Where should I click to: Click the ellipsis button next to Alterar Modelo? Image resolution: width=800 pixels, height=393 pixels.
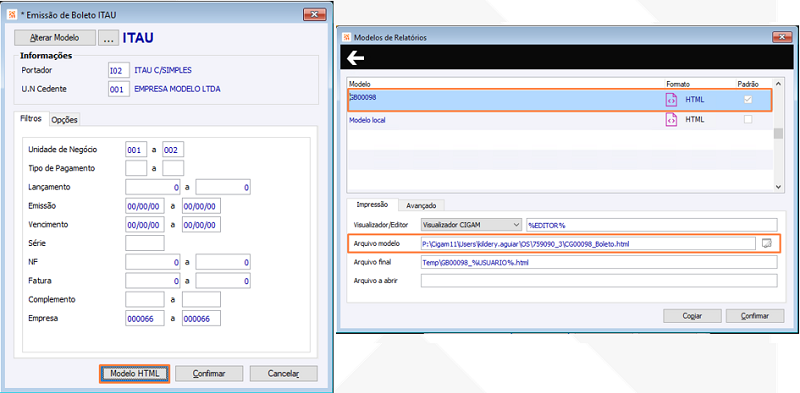click(x=108, y=38)
